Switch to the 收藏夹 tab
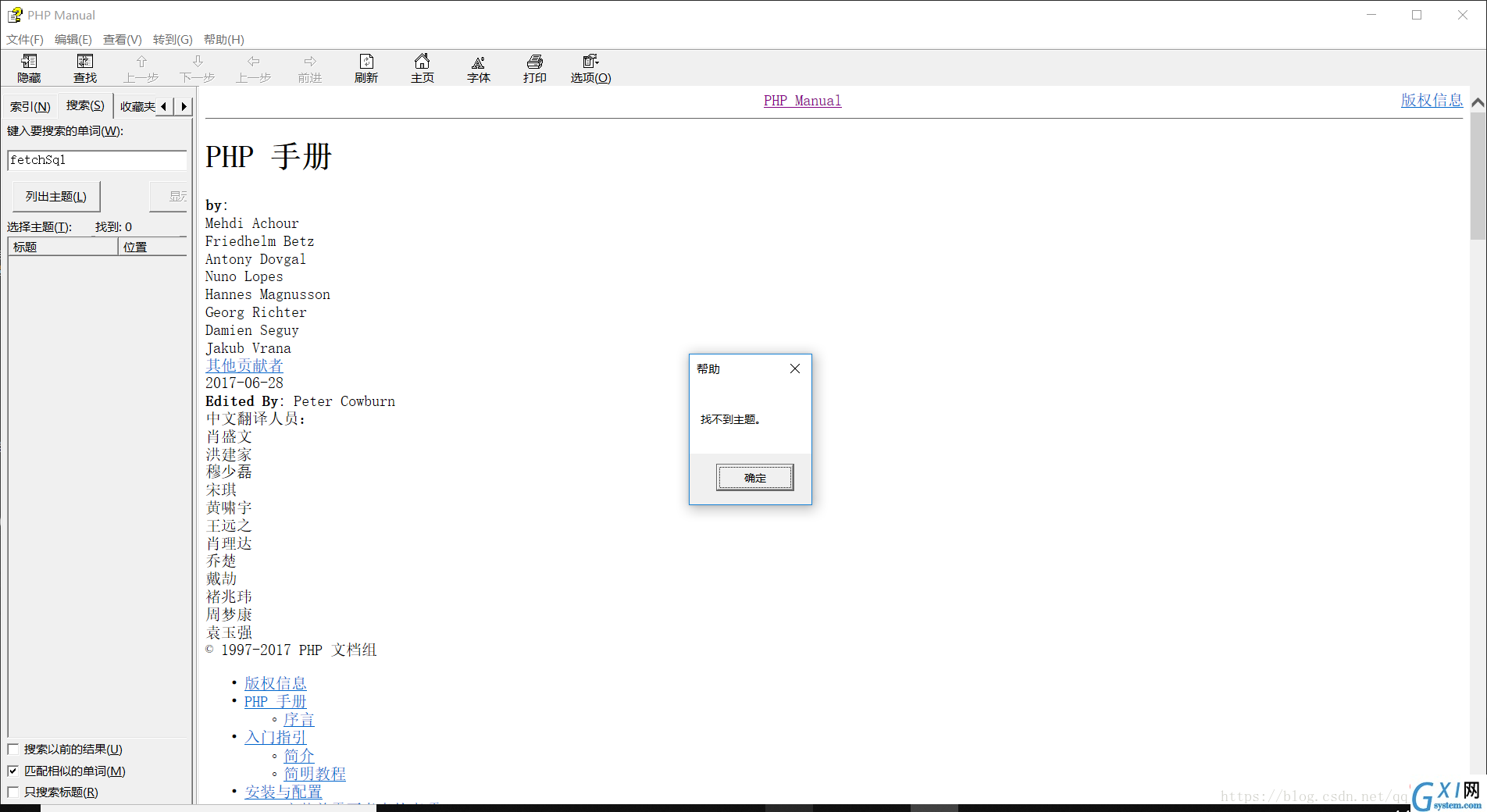This screenshot has height=812, width=1487. (x=137, y=106)
